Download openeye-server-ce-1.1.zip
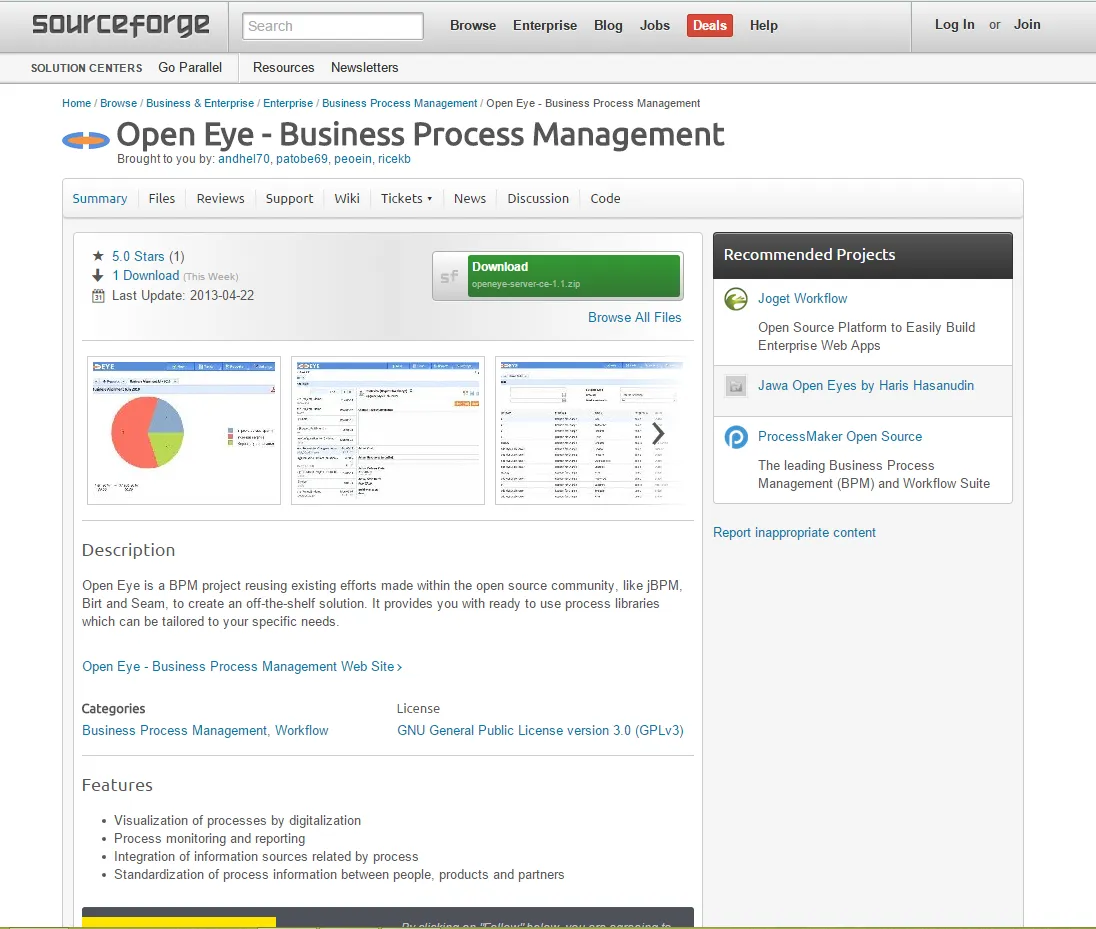This screenshot has height=929, width=1096. (574, 275)
